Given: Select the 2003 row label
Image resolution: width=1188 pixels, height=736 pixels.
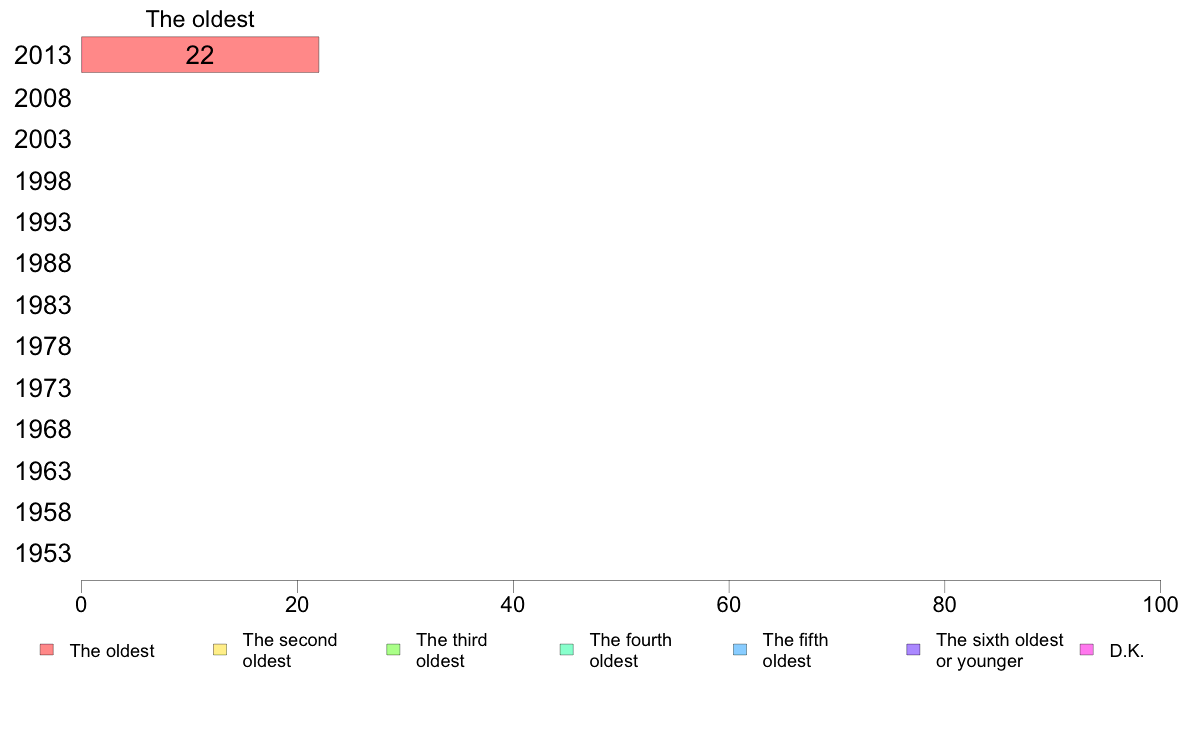Looking at the screenshot, I should [43, 139].
